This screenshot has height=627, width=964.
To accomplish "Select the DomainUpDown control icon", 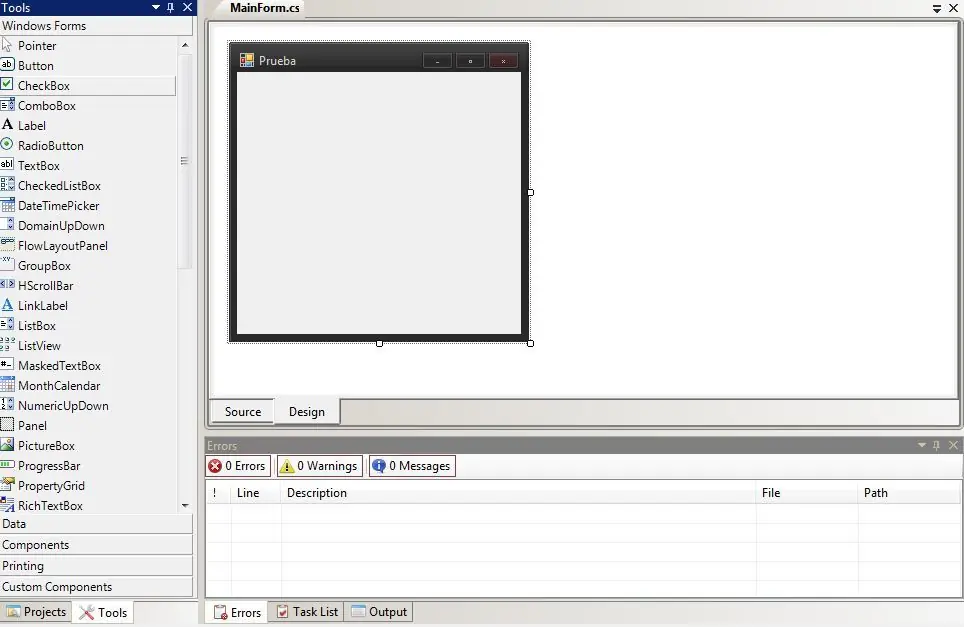I will point(7,224).
